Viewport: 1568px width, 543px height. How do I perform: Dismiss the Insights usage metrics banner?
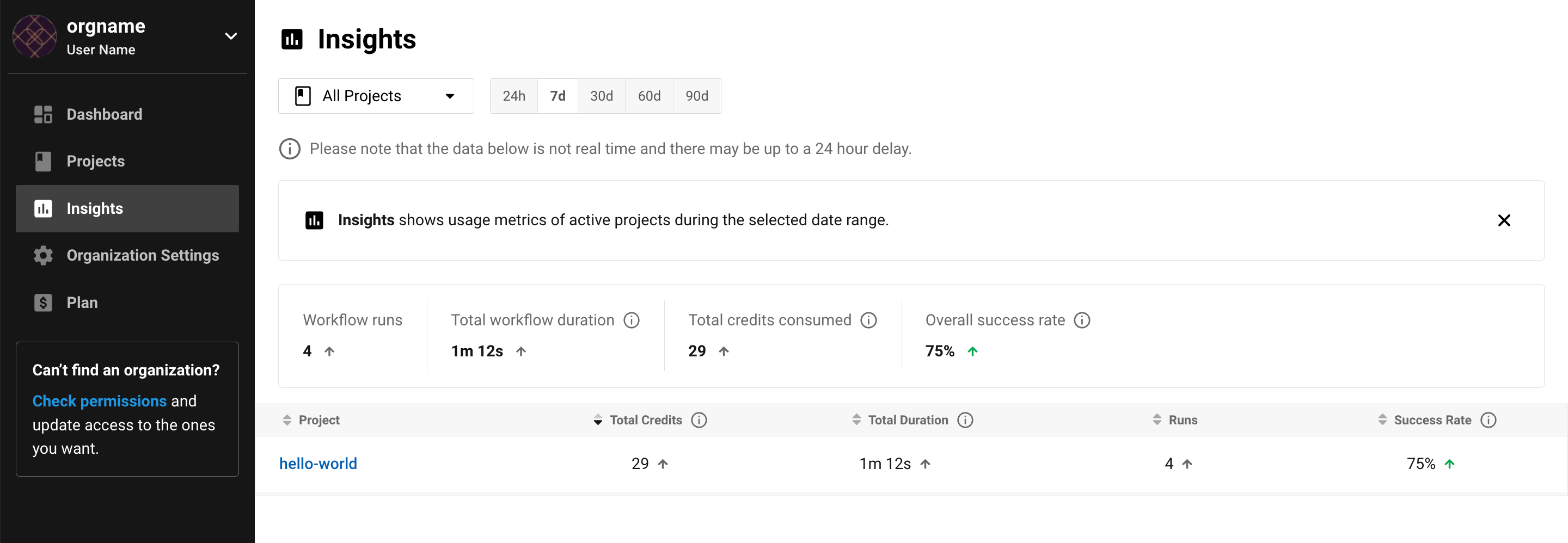(1503, 220)
